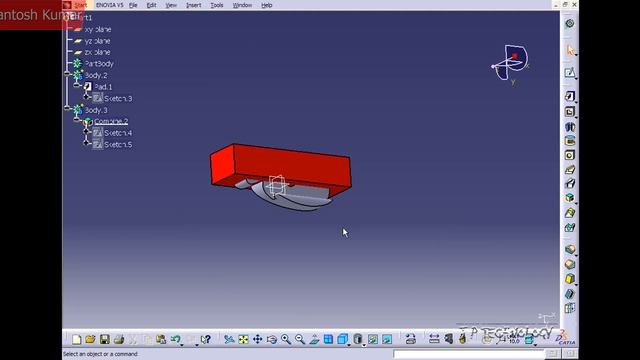Select PartBody in the specification tree
This screenshot has height=360, width=640.
[99, 64]
